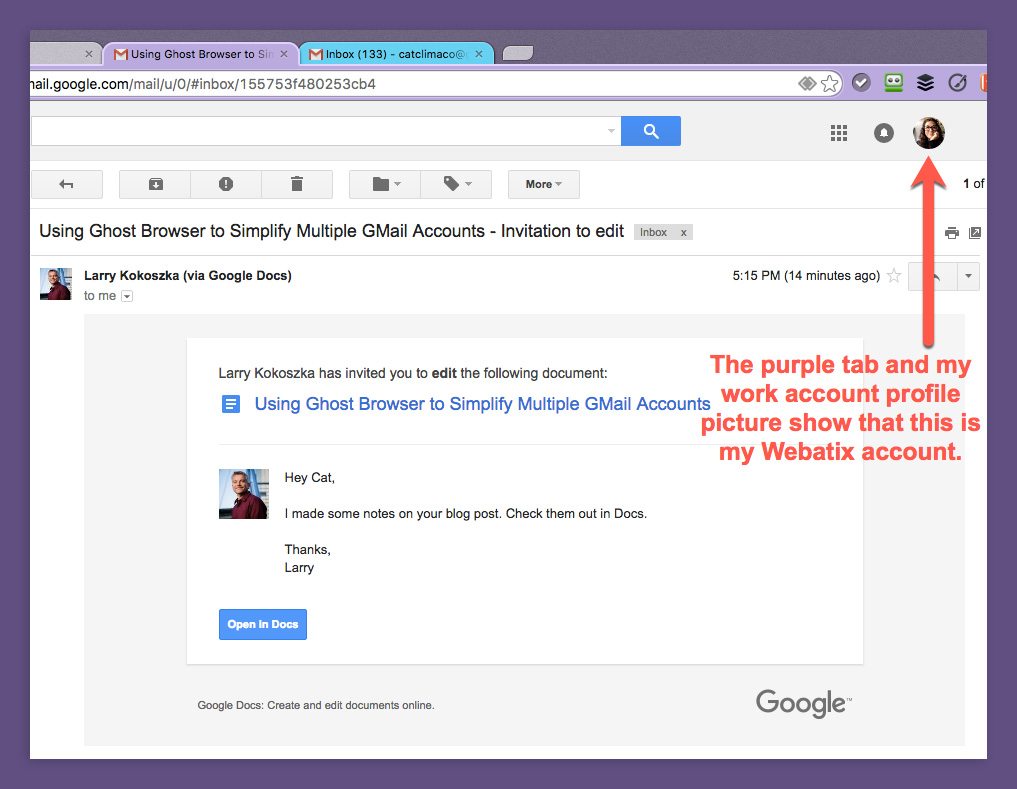1017x789 pixels.
Task: Click the browser address bar URL
Action: [202, 84]
